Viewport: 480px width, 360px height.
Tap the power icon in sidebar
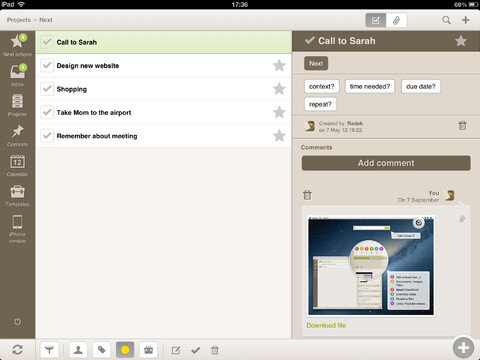coord(17,322)
